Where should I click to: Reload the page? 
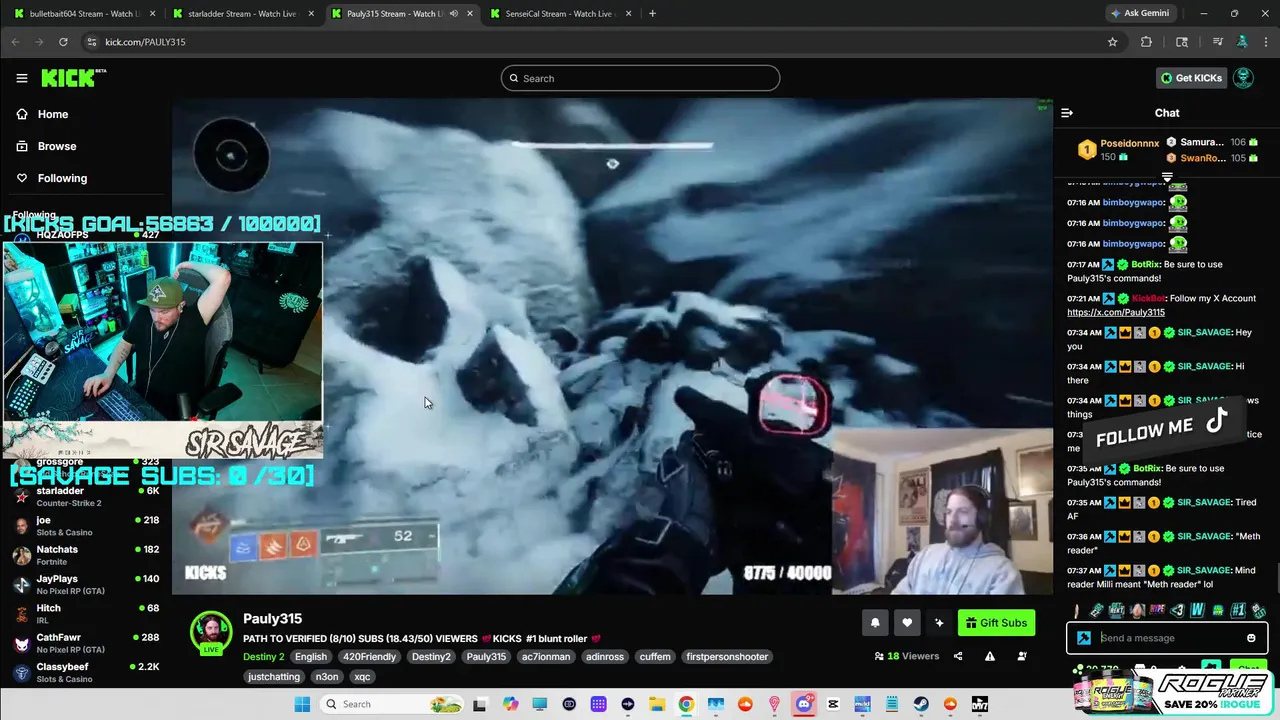[63, 42]
